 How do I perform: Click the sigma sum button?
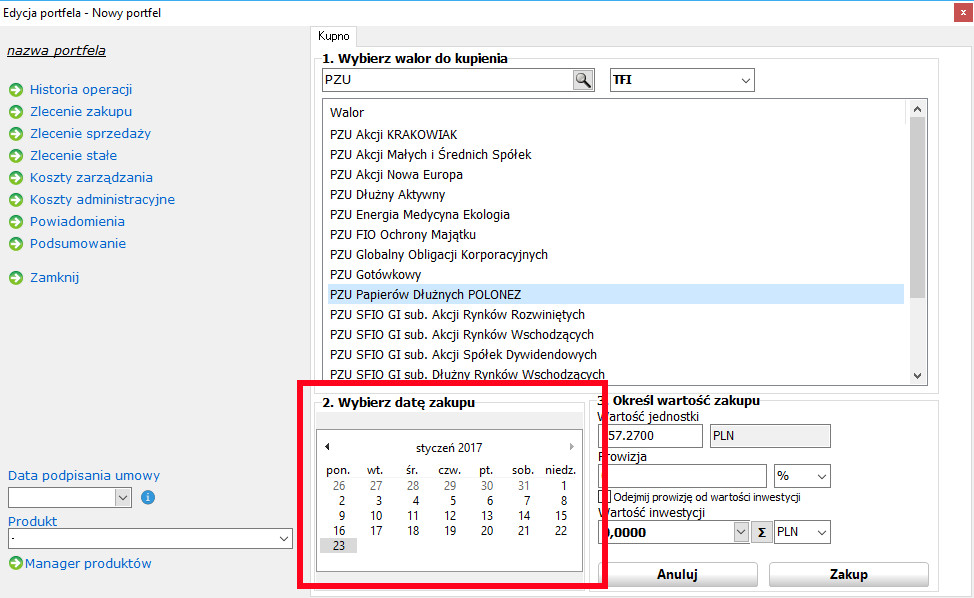[x=762, y=533]
